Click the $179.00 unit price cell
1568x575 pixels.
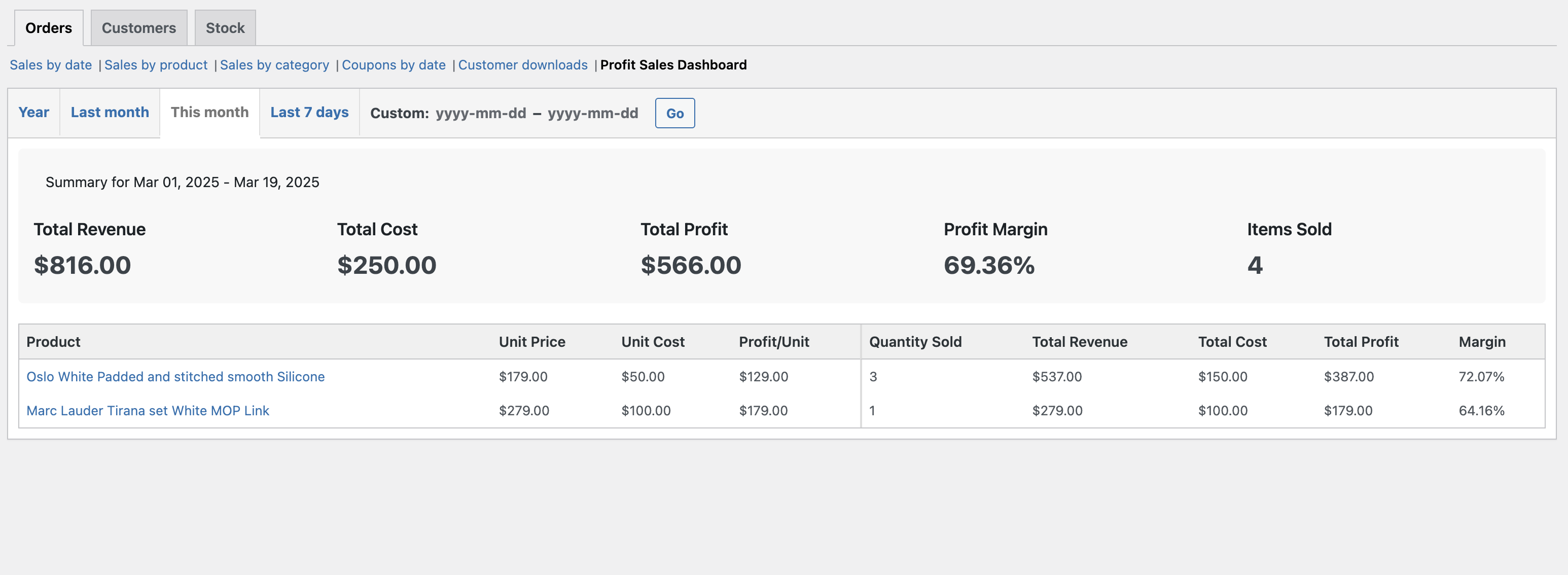pos(523,377)
